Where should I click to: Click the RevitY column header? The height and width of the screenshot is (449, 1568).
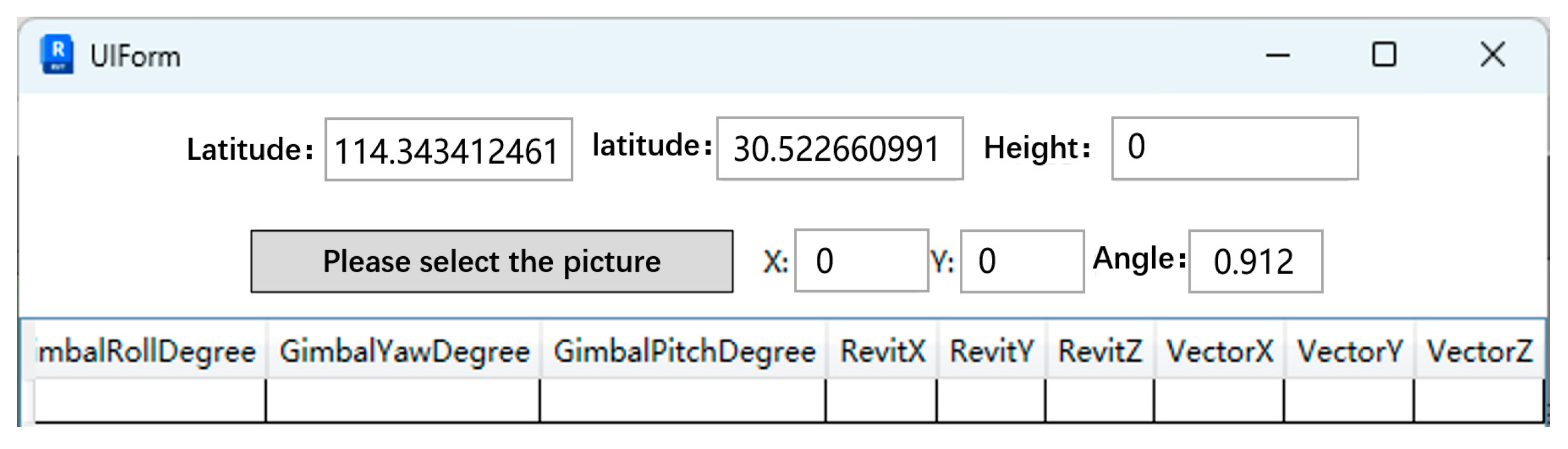tap(991, 352)
